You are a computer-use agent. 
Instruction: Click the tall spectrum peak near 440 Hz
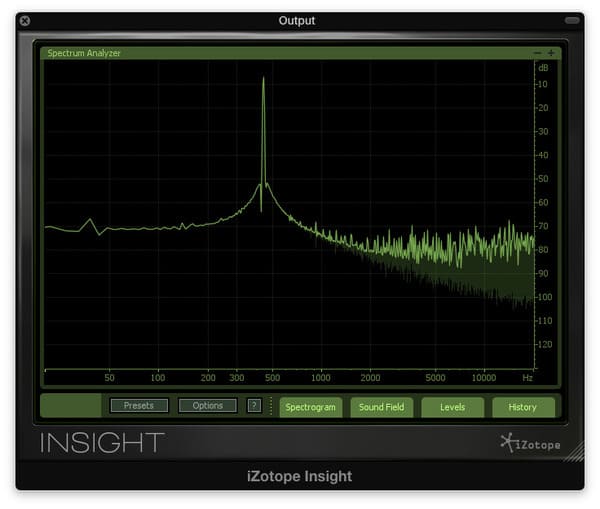263,110
